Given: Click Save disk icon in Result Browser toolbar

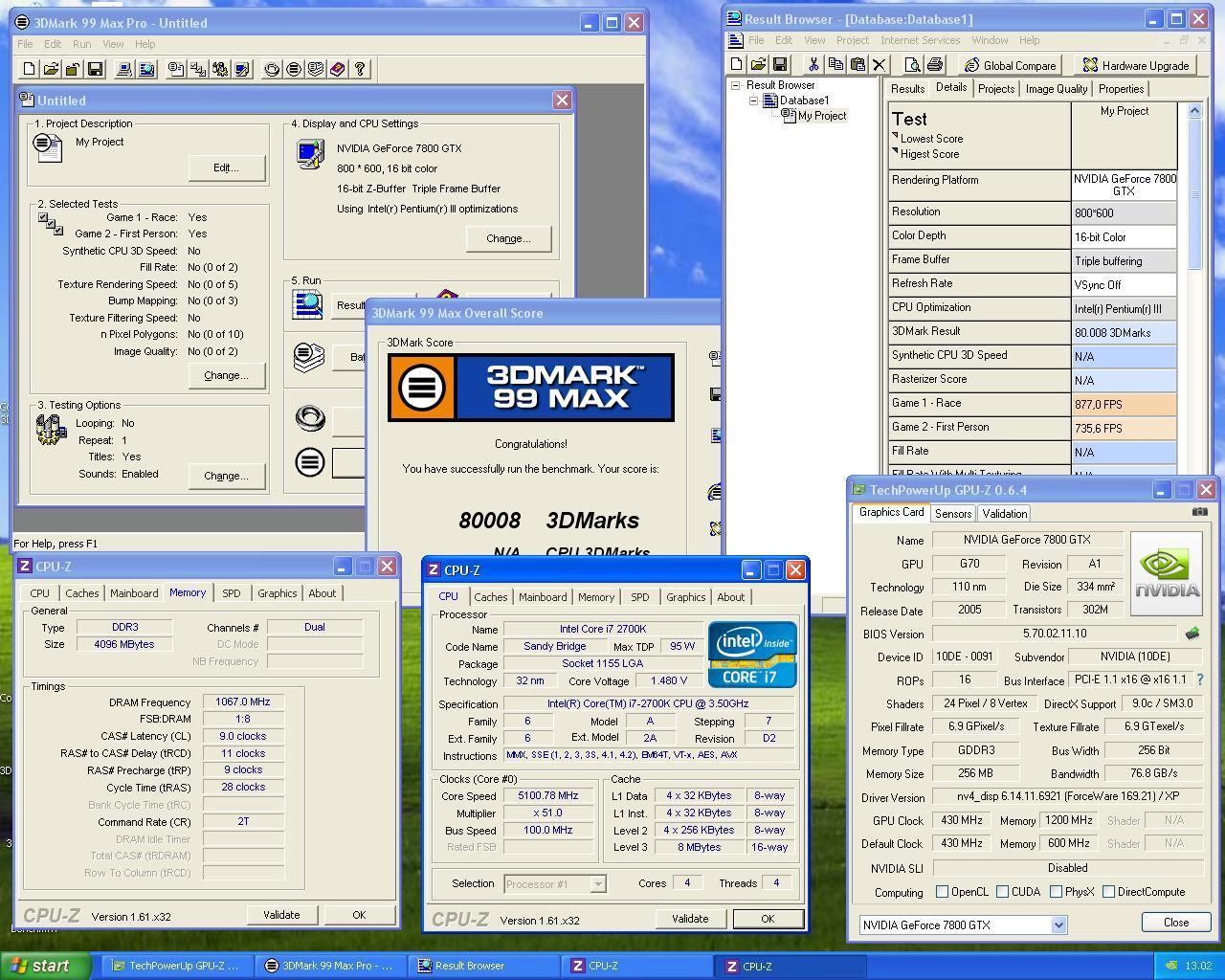Looking at the screenshot, I should (780, 65).
